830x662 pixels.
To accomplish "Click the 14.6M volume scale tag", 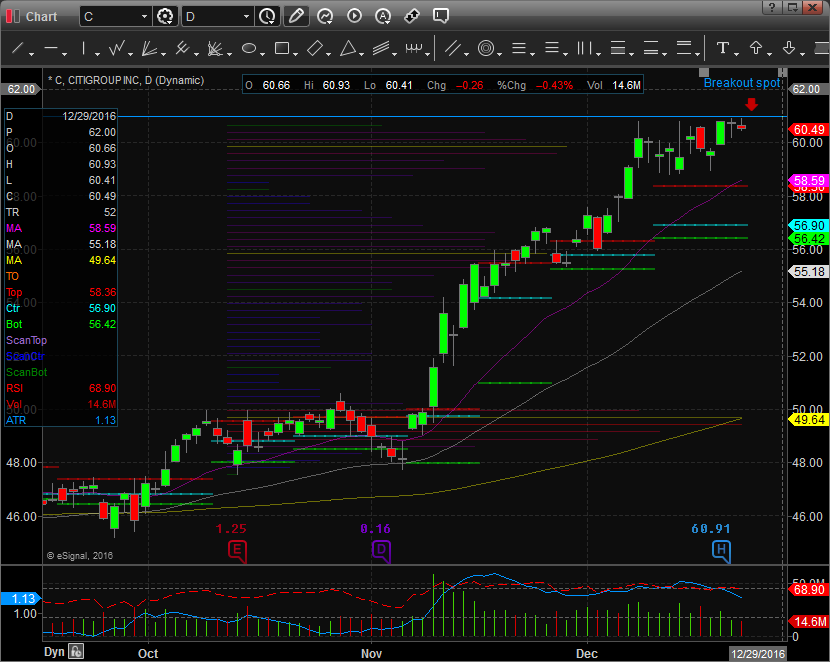I will click(x=808, y=622).
